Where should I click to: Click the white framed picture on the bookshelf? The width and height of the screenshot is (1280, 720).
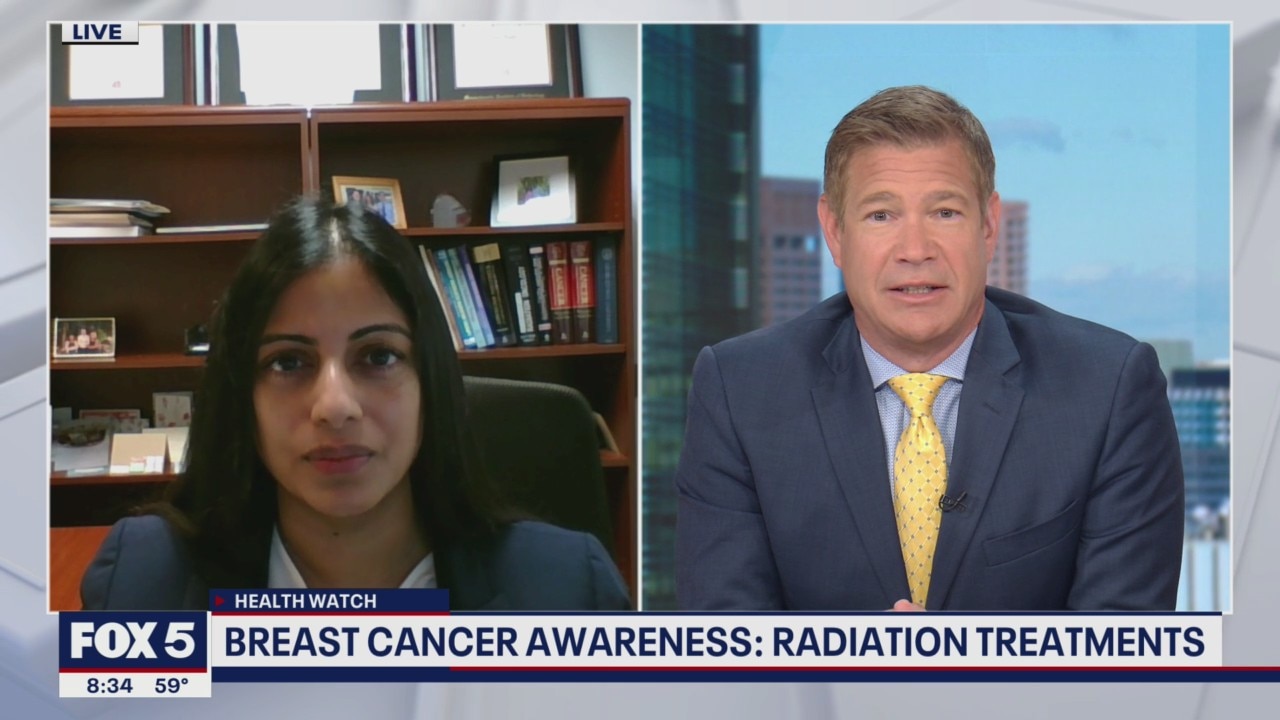533,191
